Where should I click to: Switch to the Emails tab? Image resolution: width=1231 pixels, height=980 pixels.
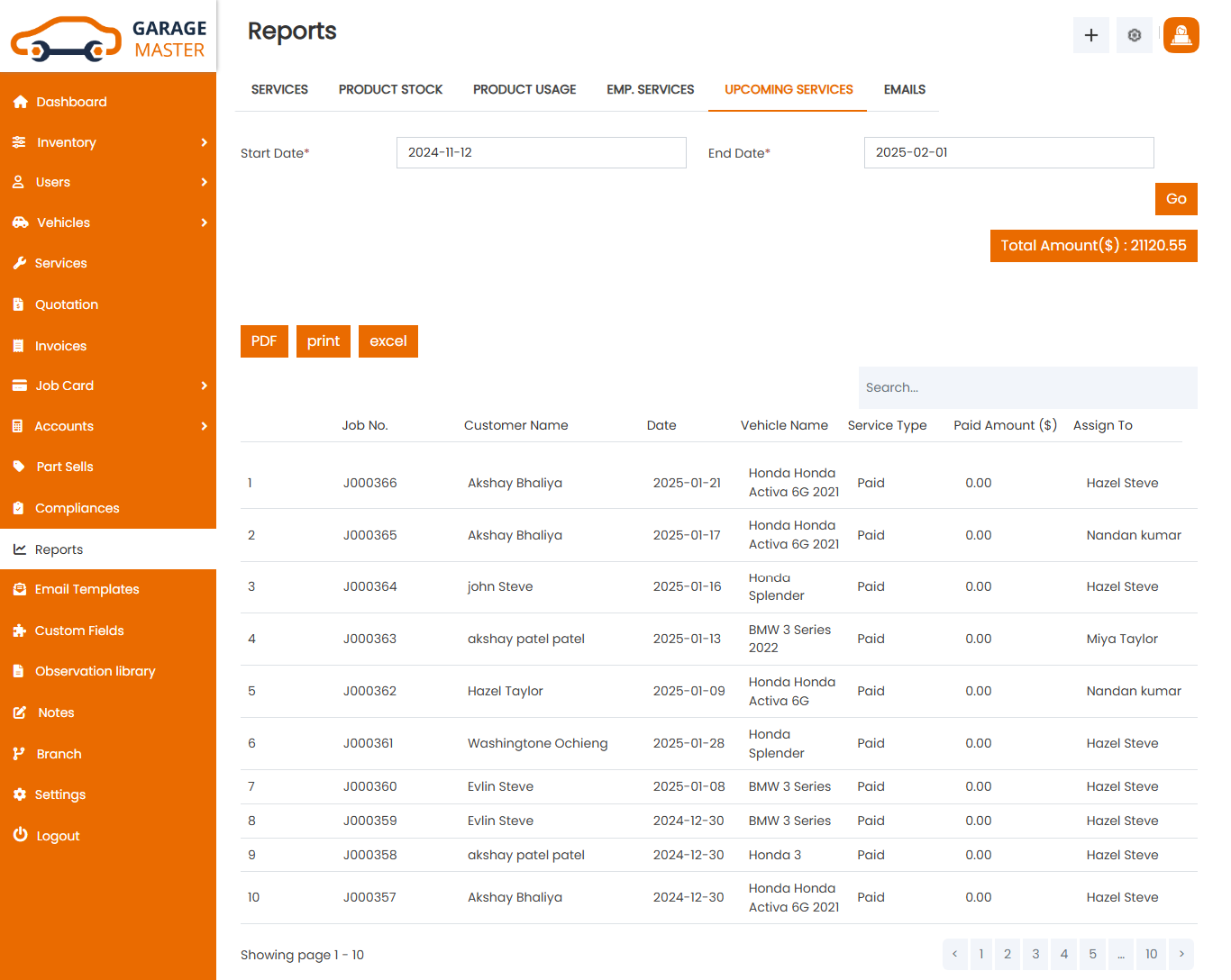coord(904,89)
